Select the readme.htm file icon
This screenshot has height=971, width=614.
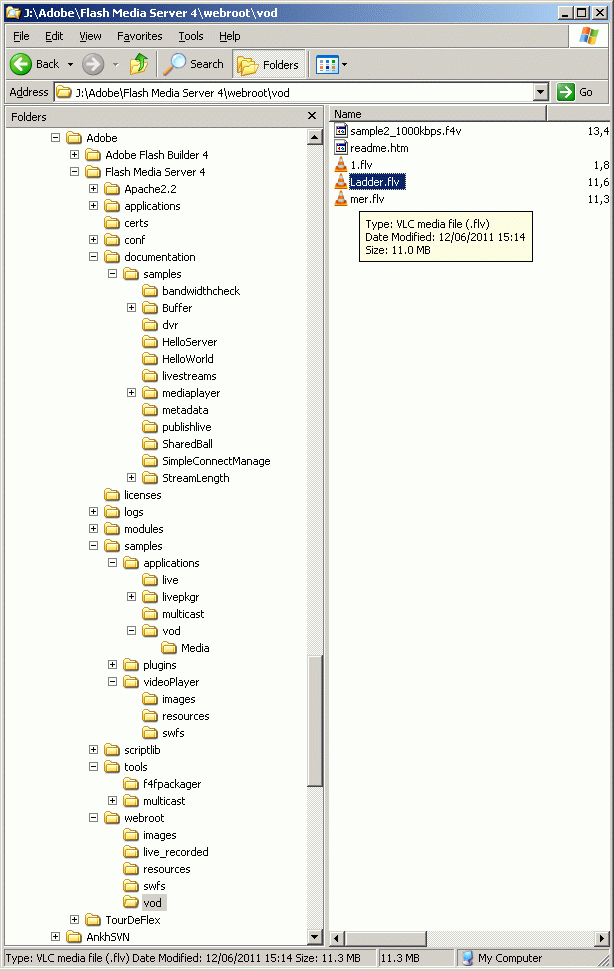[341, 147]
